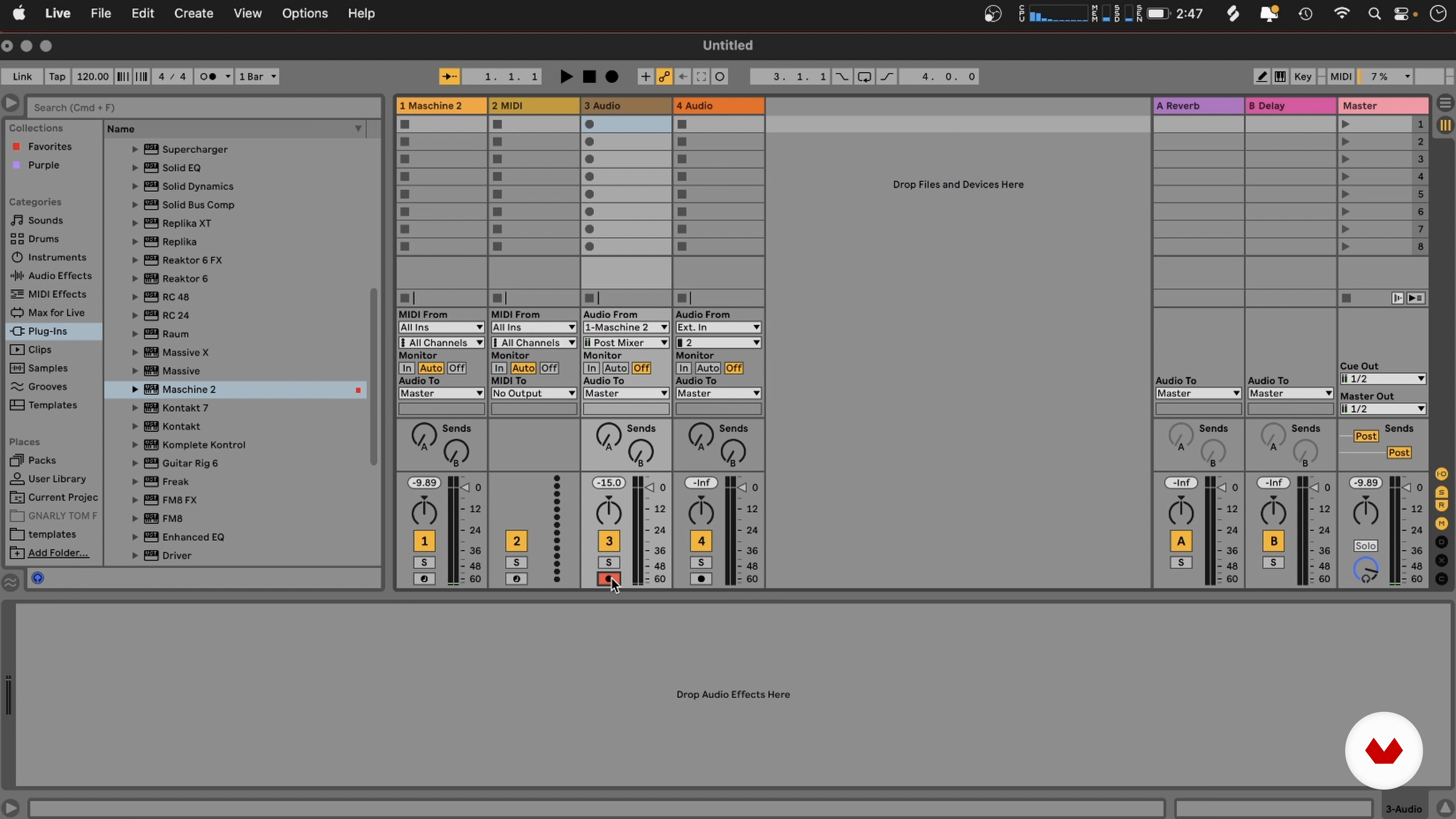
Task: Open the Samples category
Action: (47, 368)
